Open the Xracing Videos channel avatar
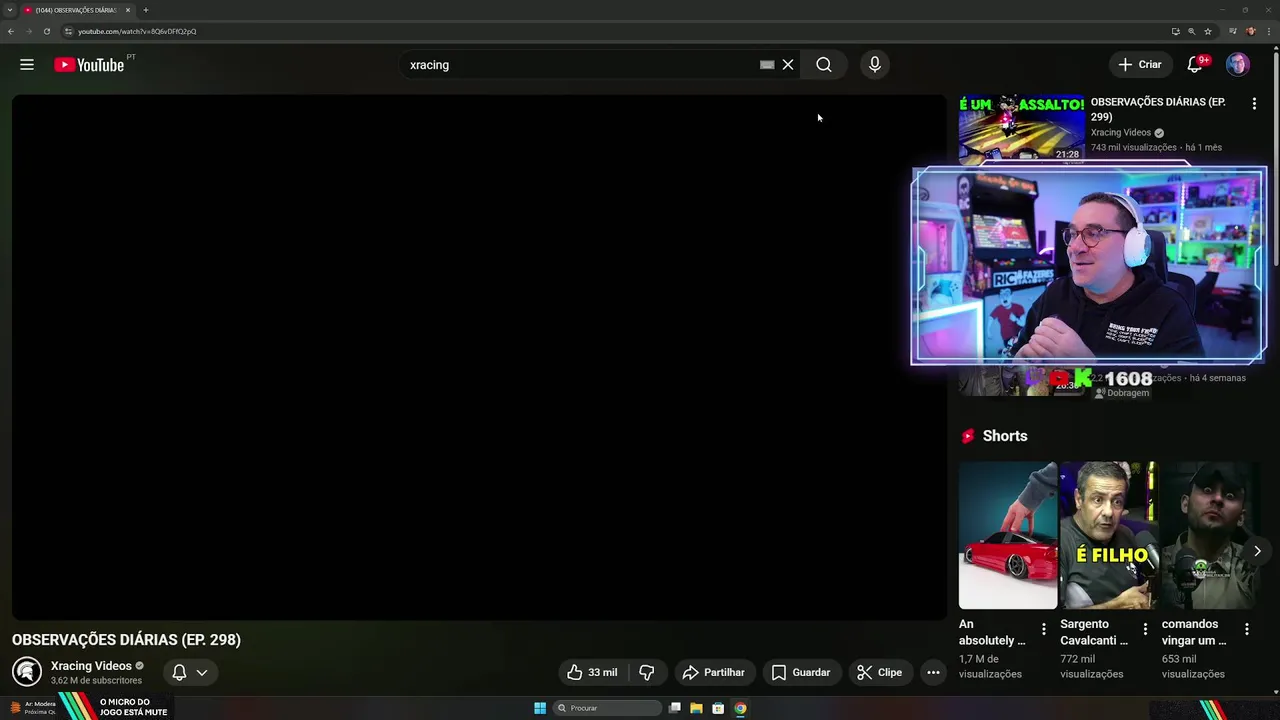The height and width of the screenshot is (720, 1280). point(27,672)
